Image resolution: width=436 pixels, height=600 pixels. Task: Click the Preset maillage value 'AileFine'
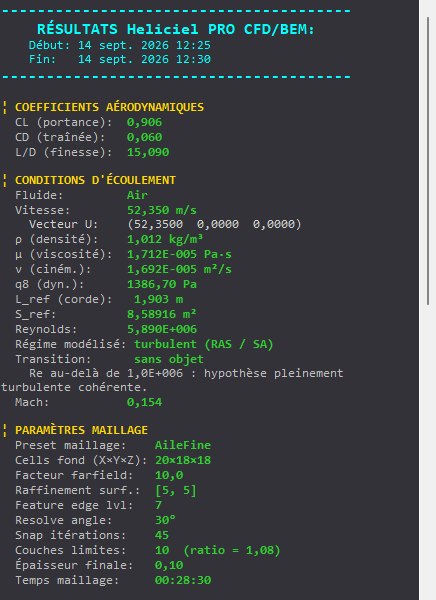pos(183,445)
